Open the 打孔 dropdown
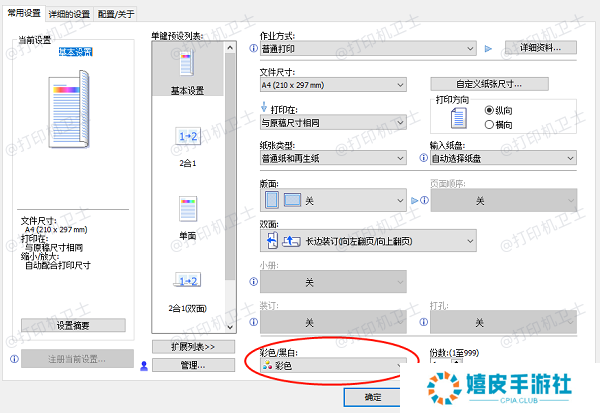Viewport: 600px width, 413px height. point(503,322)
